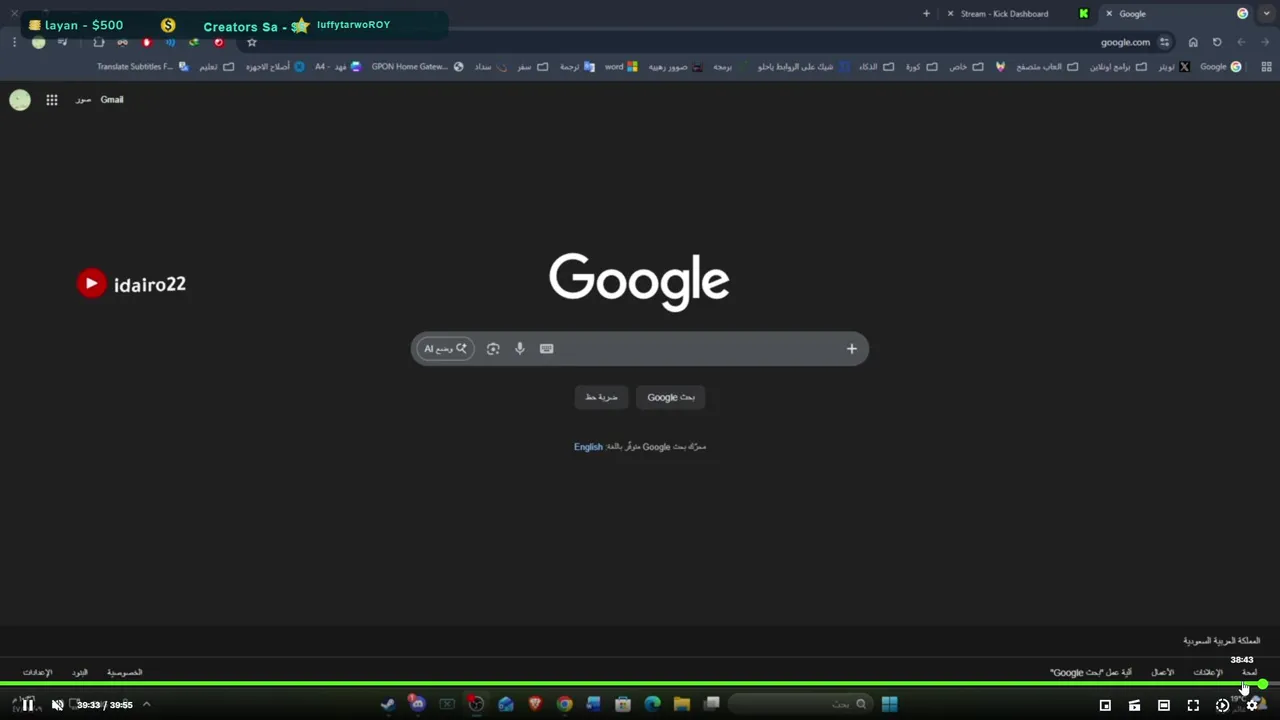Open File Explorer from taskbar

click(x=682, y=704)
